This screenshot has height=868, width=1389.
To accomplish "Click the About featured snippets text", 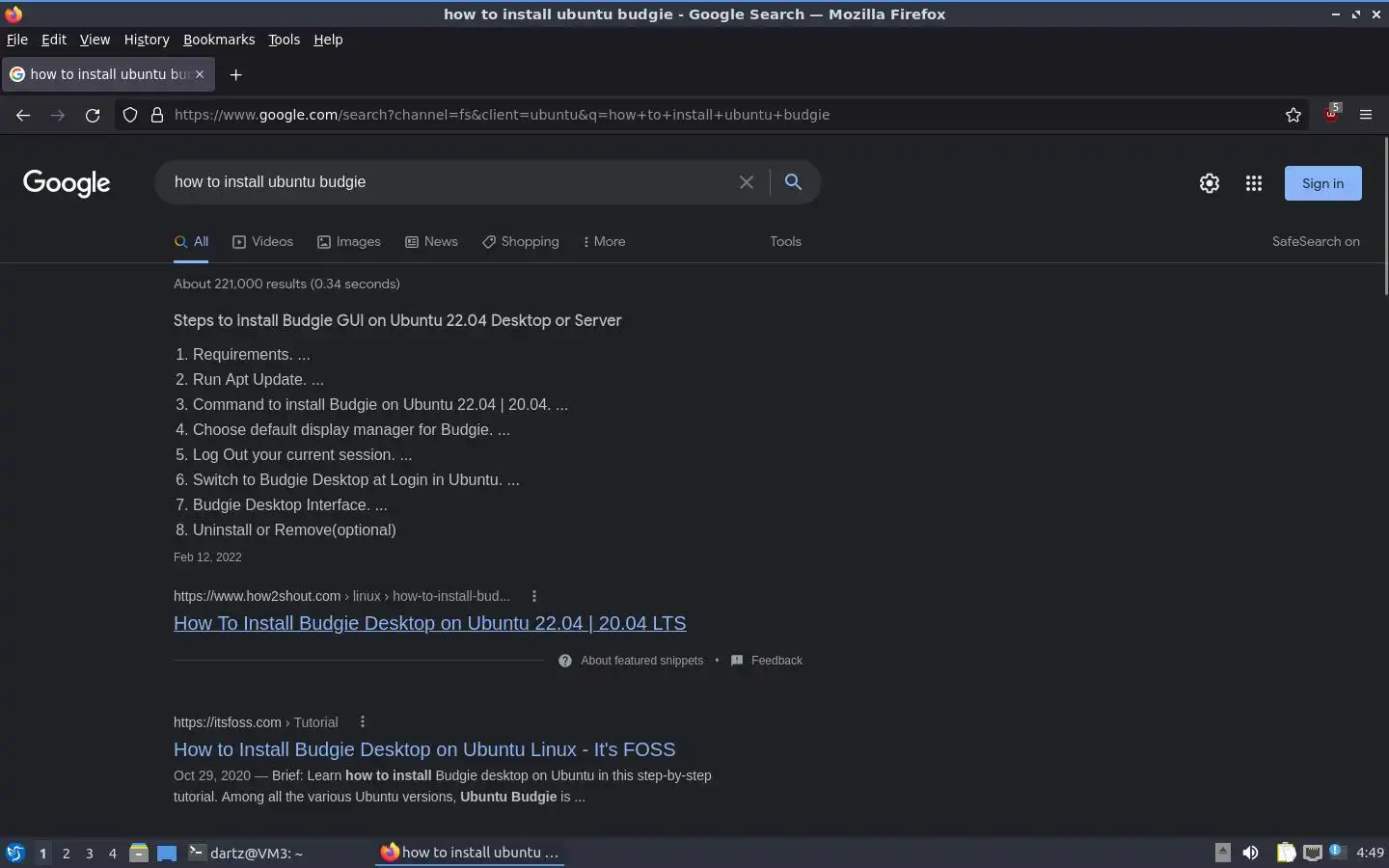I will pyautogui.click(x=641, y=661).
